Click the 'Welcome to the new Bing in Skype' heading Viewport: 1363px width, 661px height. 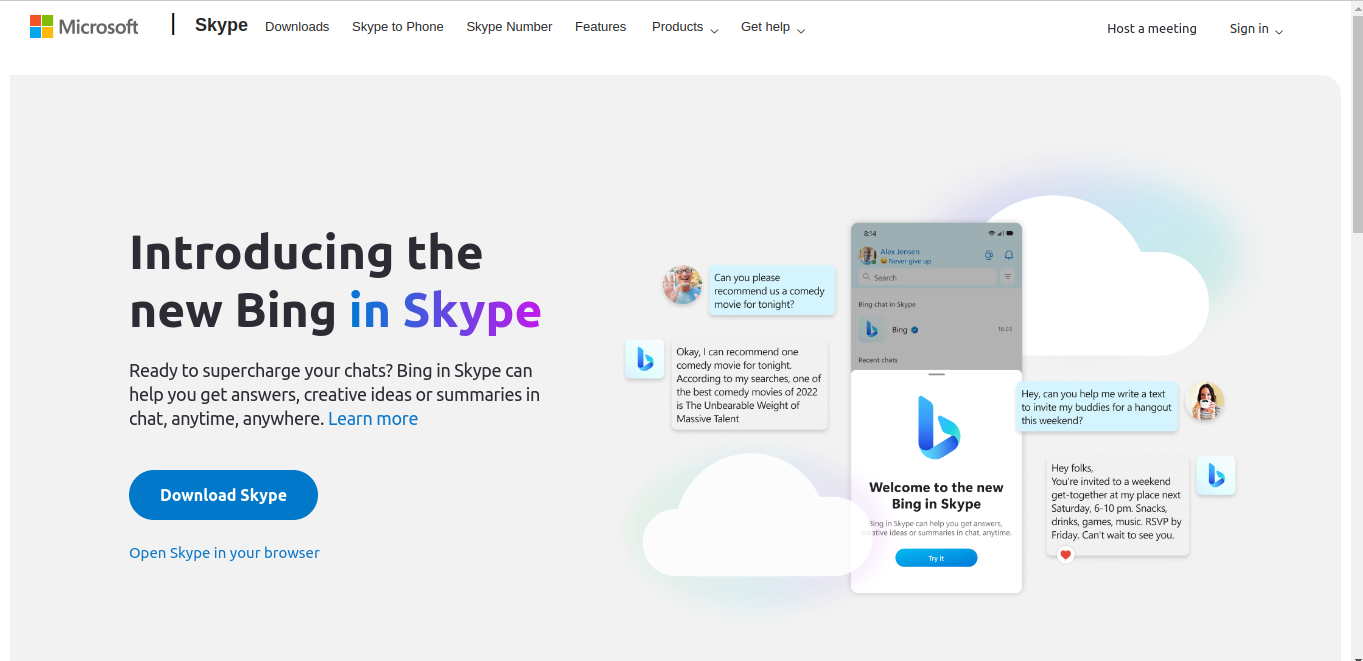(x=936, y=496)
